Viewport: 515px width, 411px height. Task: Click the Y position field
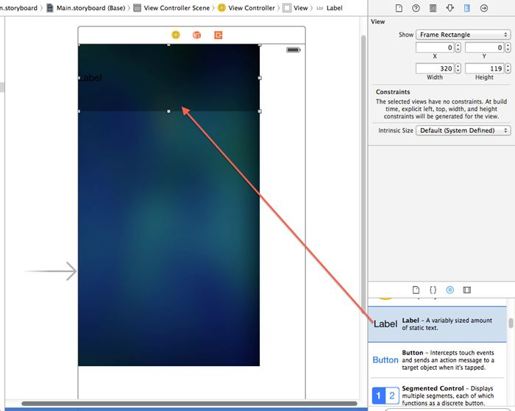click(x=484, y=48)
